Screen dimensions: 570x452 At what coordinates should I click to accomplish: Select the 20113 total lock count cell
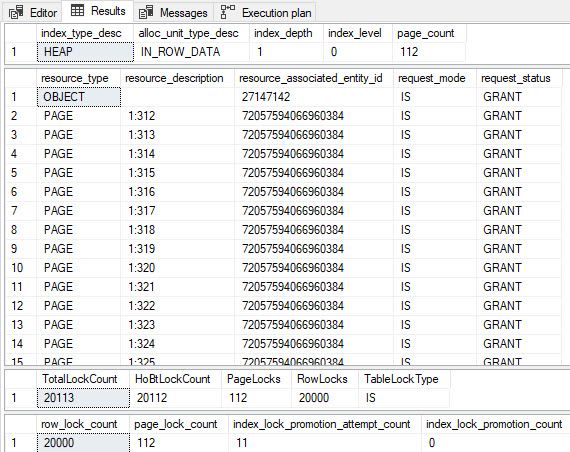tap(83, 398)
